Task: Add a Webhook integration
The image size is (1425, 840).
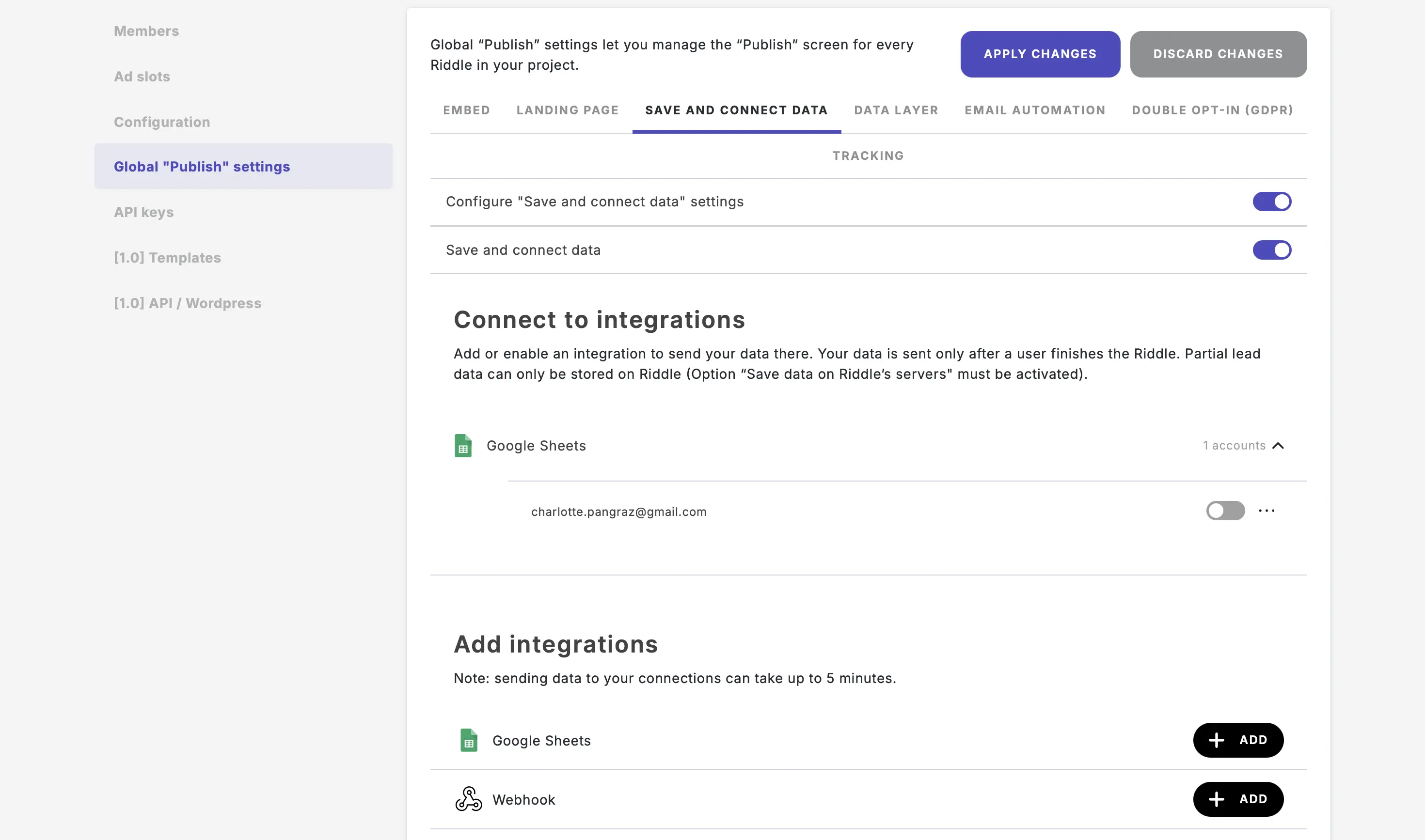Action: point(1238,799)
